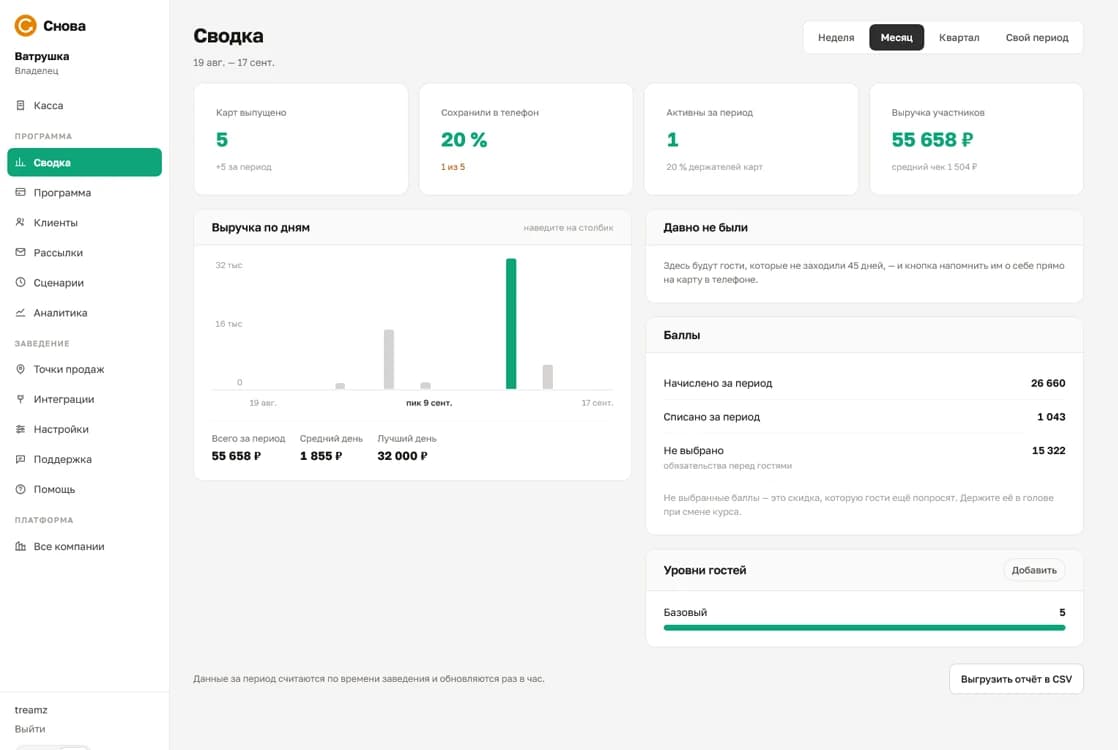
Task: Click the Средний день value 1 855 ₽
Action: pyautogui.click(x=321, y=456)
